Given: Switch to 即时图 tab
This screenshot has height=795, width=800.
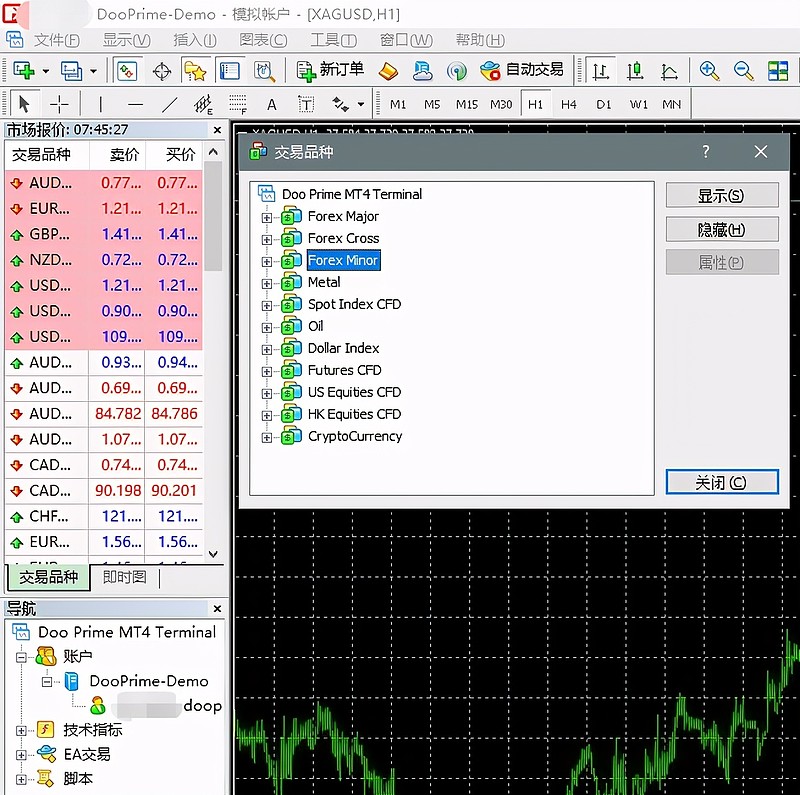Looking at the screenshot, I should pyautogui.click(x=124, y=577).
